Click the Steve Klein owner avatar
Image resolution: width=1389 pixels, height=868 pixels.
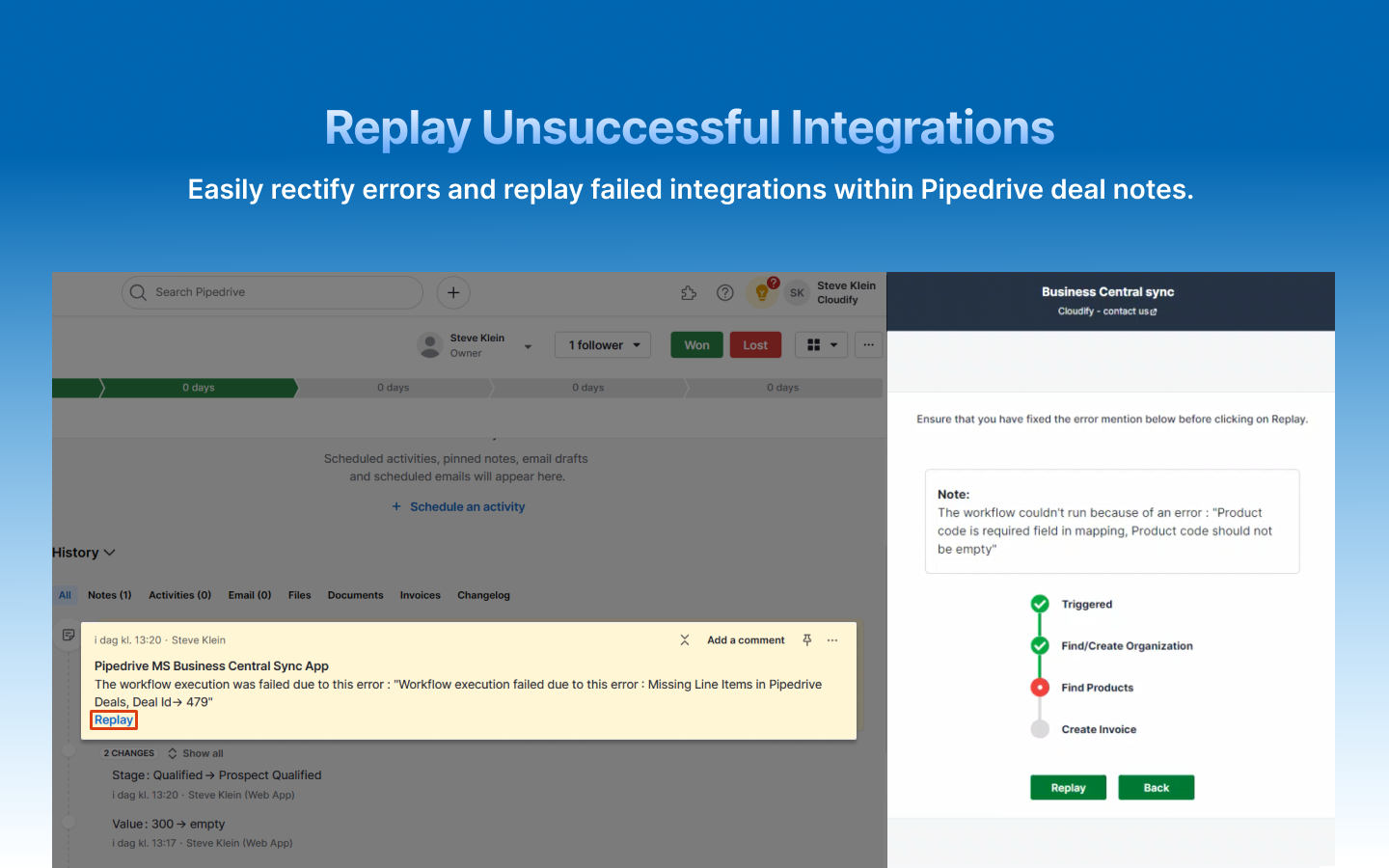(430, 345)
